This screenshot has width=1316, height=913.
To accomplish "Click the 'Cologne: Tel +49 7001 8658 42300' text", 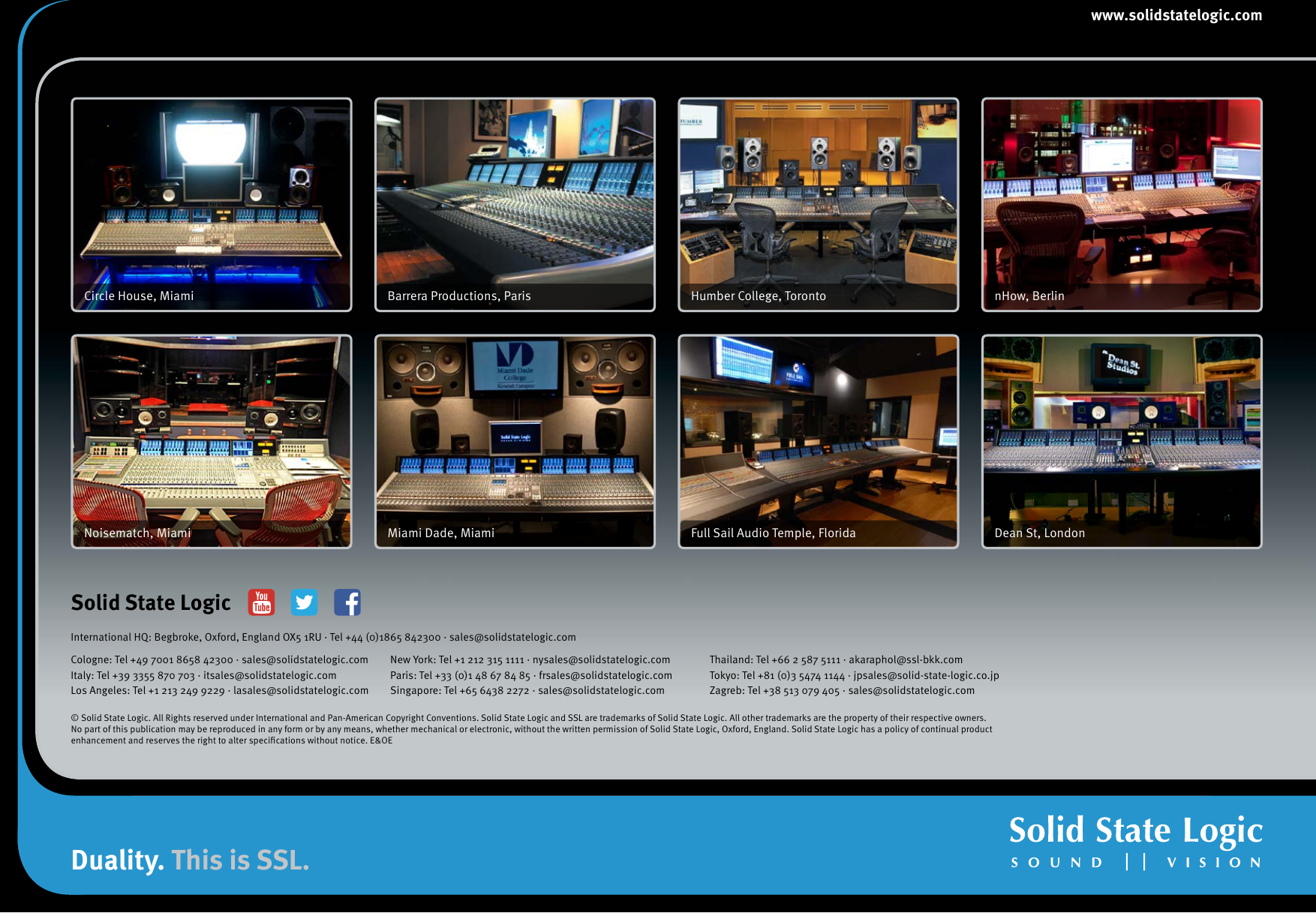I will coord(152,659).
